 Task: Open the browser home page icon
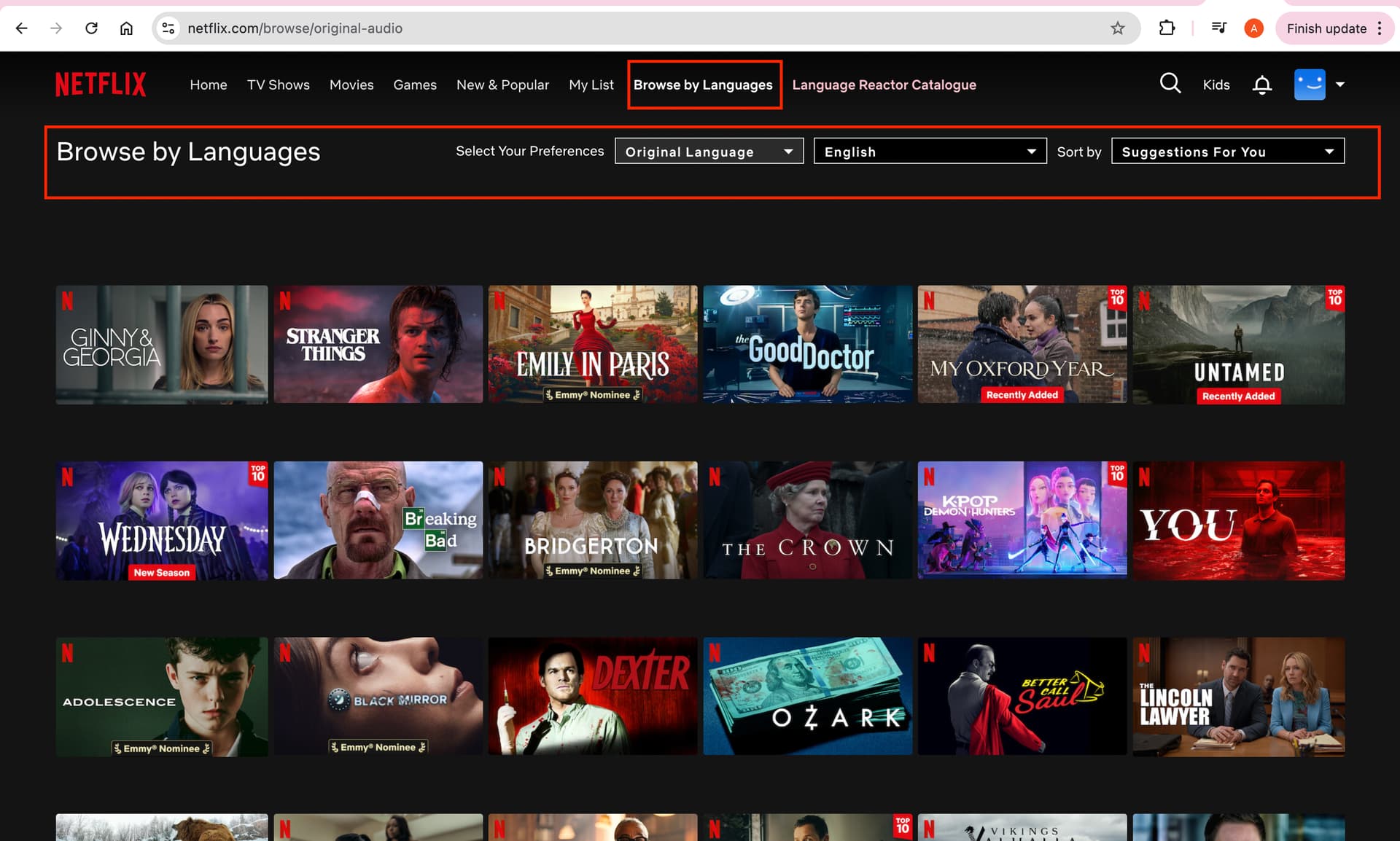(x=126, y=28)
